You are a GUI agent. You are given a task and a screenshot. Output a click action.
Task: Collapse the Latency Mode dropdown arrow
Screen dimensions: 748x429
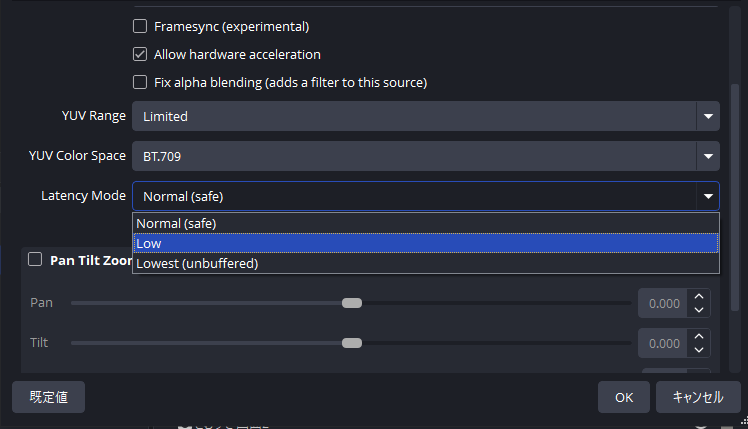pyautogui.click(x=709, y=196)
